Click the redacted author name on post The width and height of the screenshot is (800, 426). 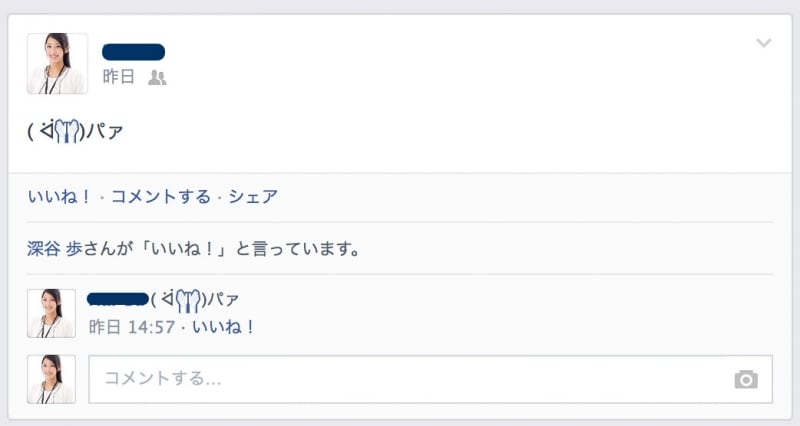pos(133,52)
